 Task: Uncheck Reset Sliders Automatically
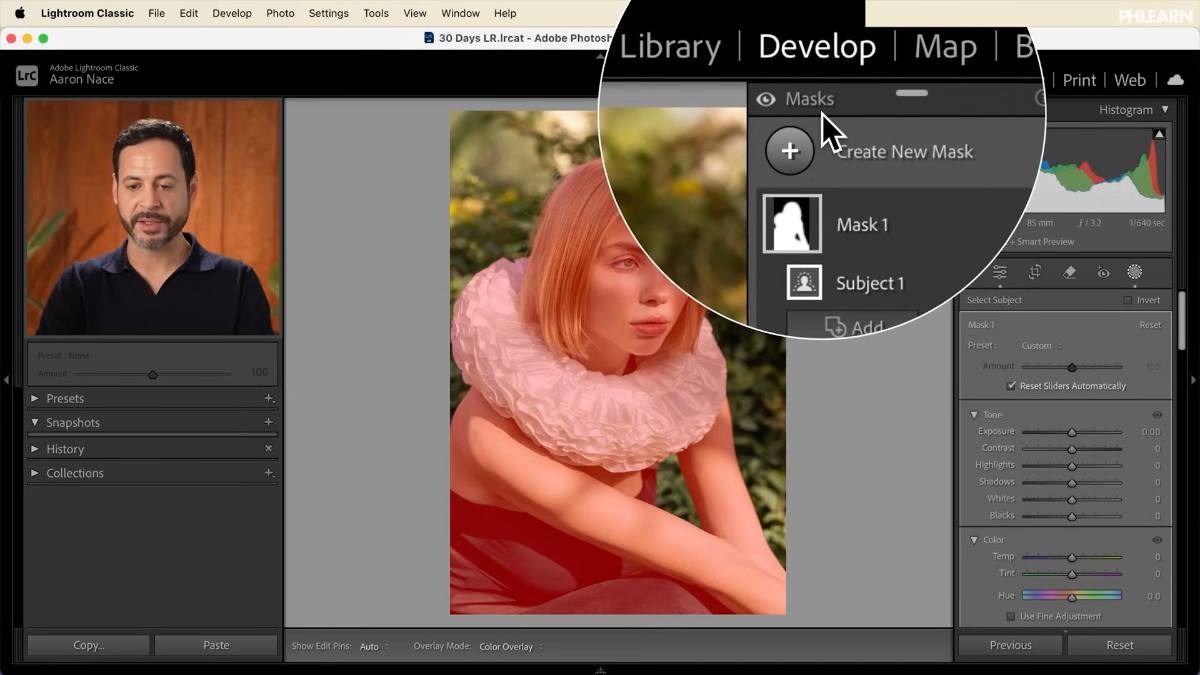[1011, 386]
